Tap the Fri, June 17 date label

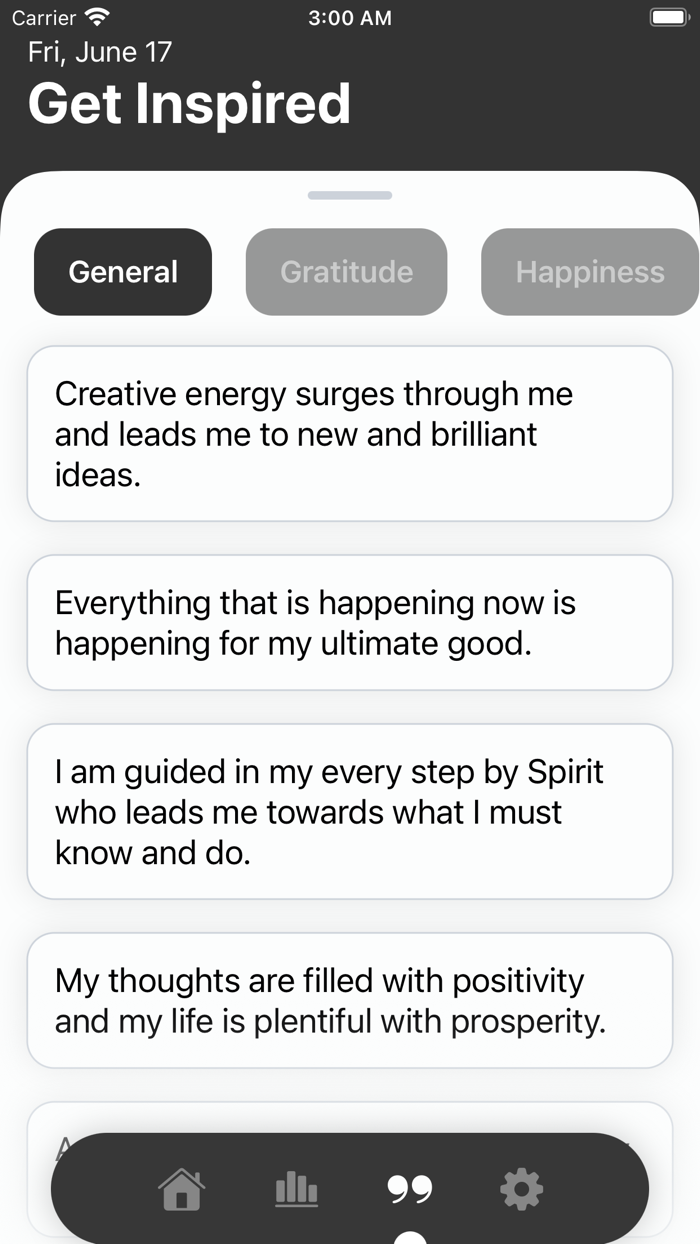[x=98, y=51]
